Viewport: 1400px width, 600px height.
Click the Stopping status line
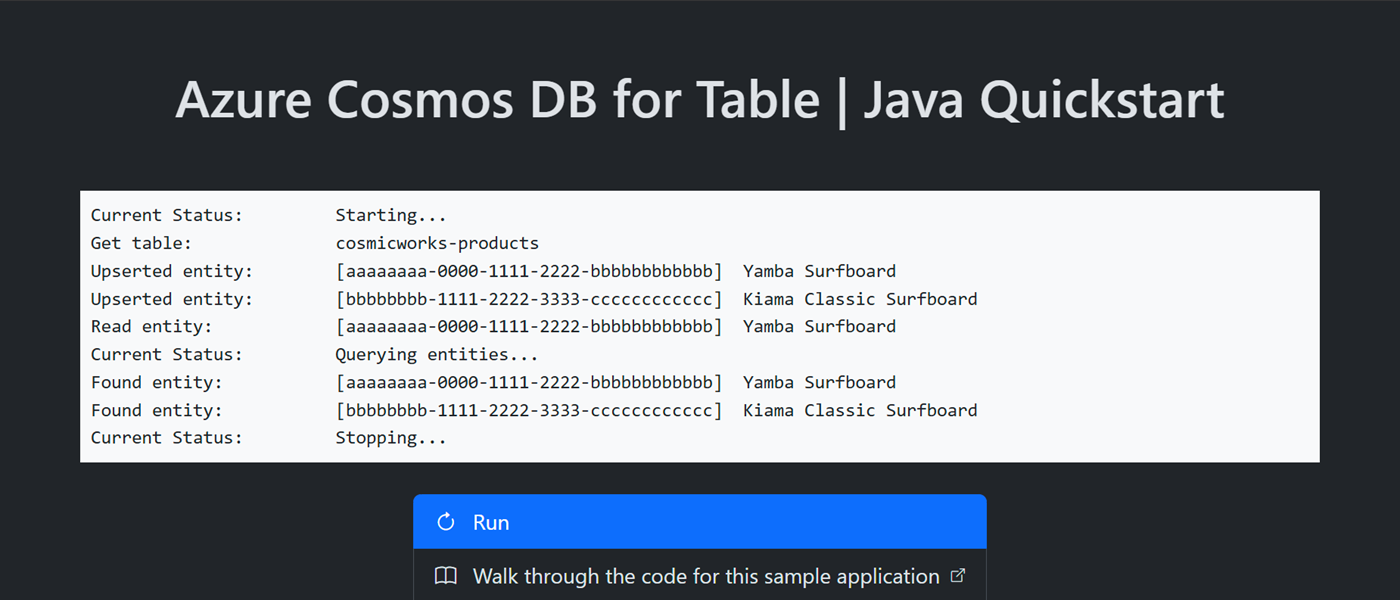point(268,437)
